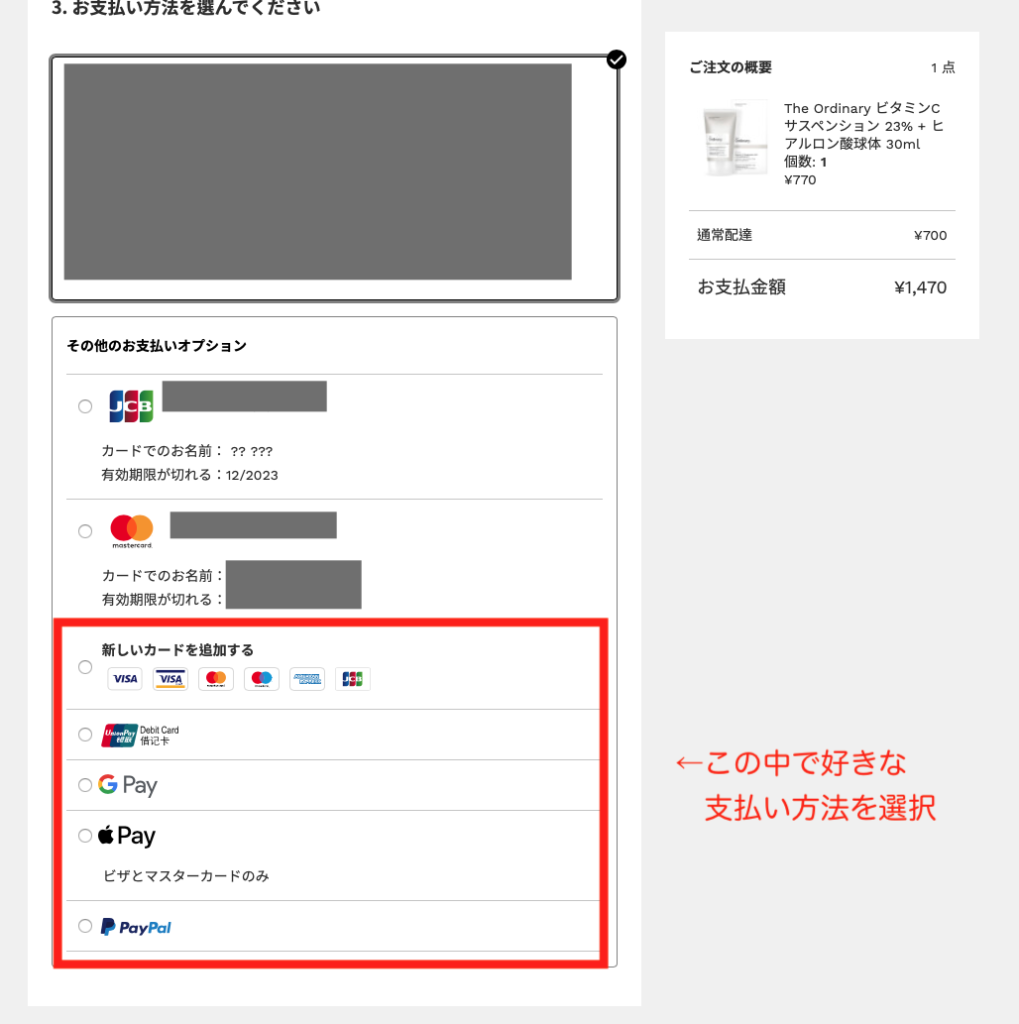The image size is (1019, 1024).
Task: Choose the UnionPay radio button
Action: (x=85, y=735)
